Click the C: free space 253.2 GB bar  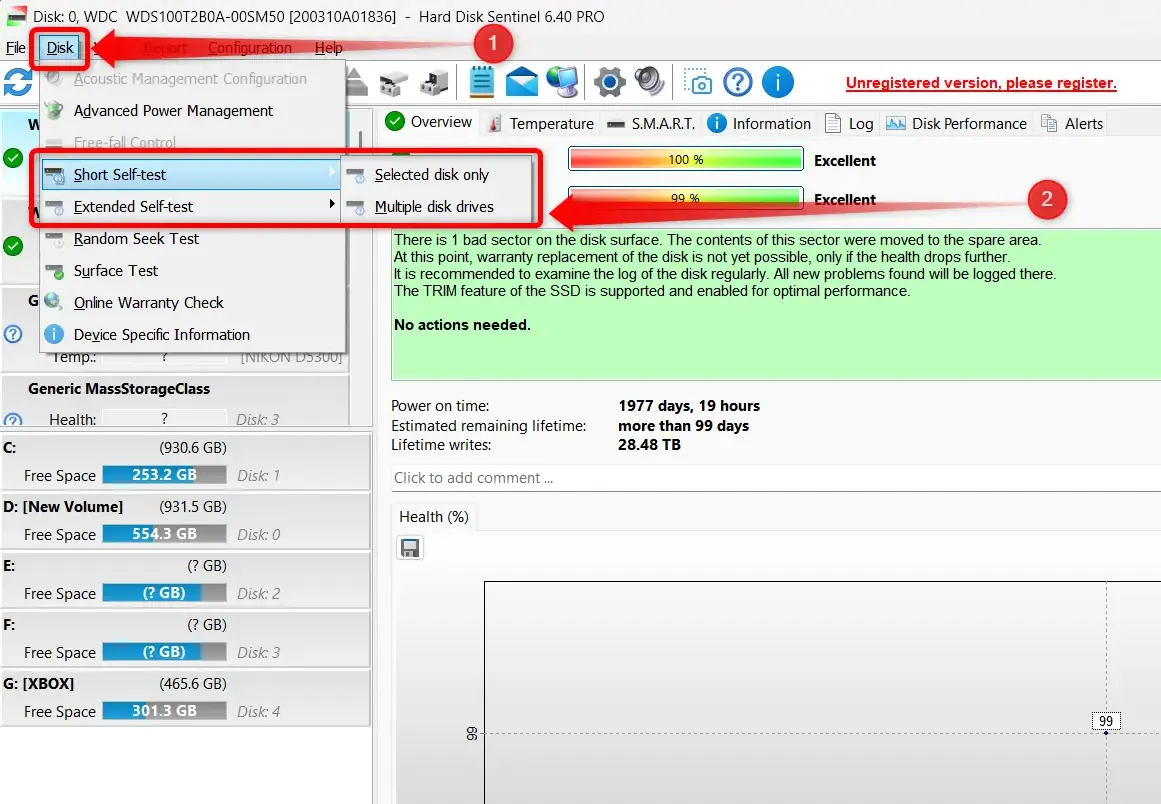(164, 475)
